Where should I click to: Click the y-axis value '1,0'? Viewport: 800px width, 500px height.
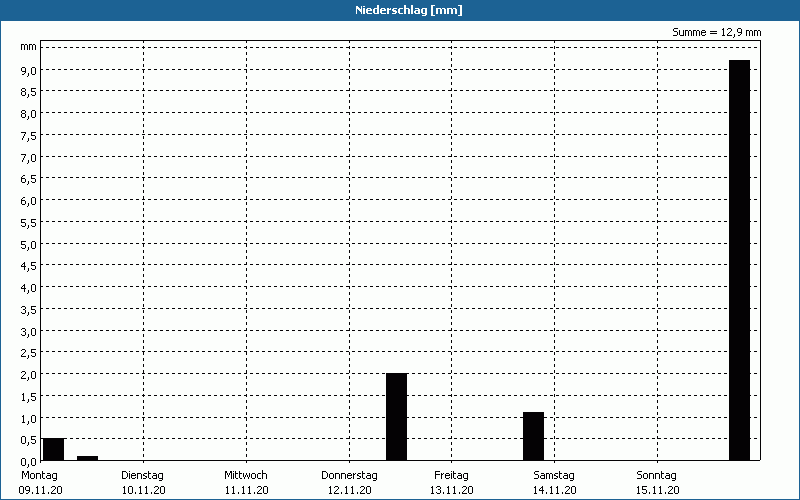[29, 418]
